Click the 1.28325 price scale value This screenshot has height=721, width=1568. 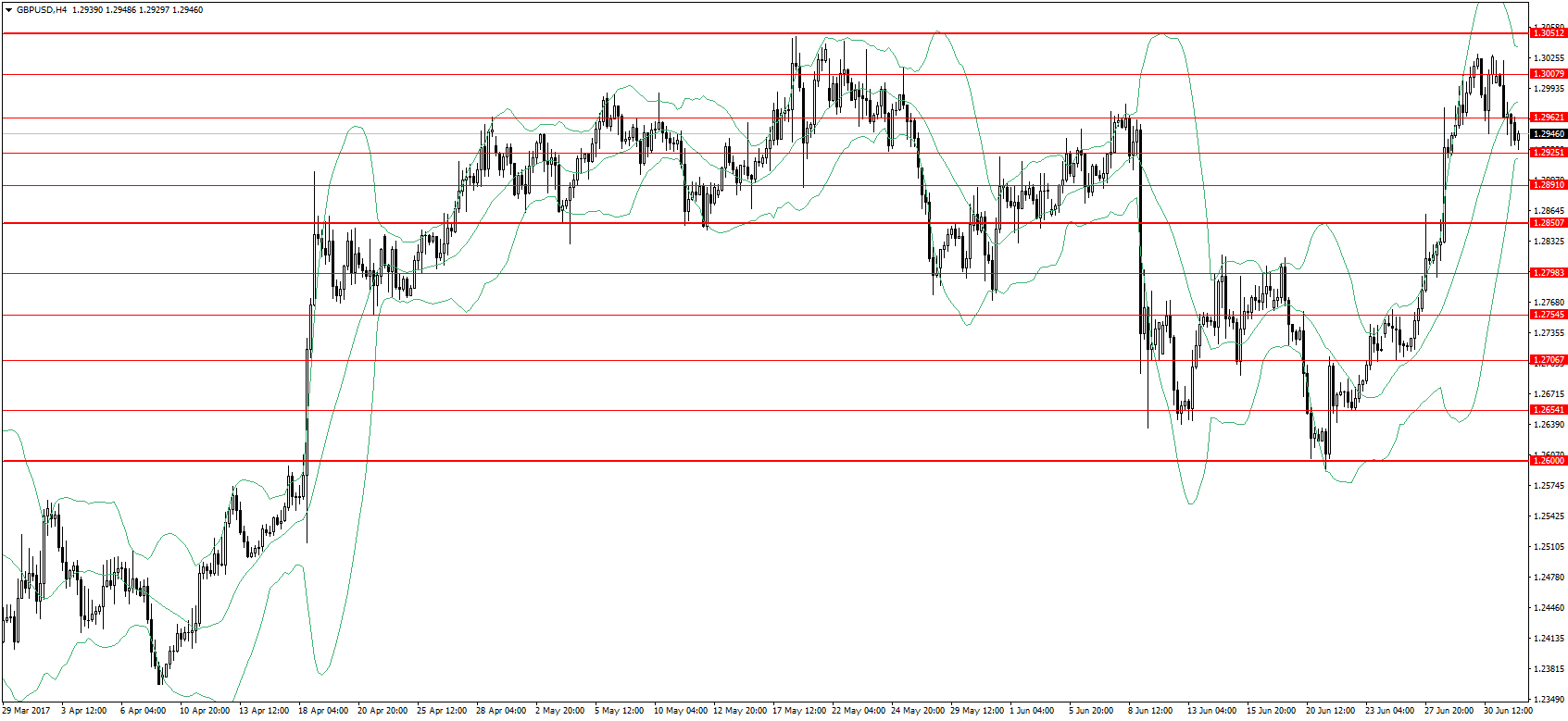pos(1549,242)
